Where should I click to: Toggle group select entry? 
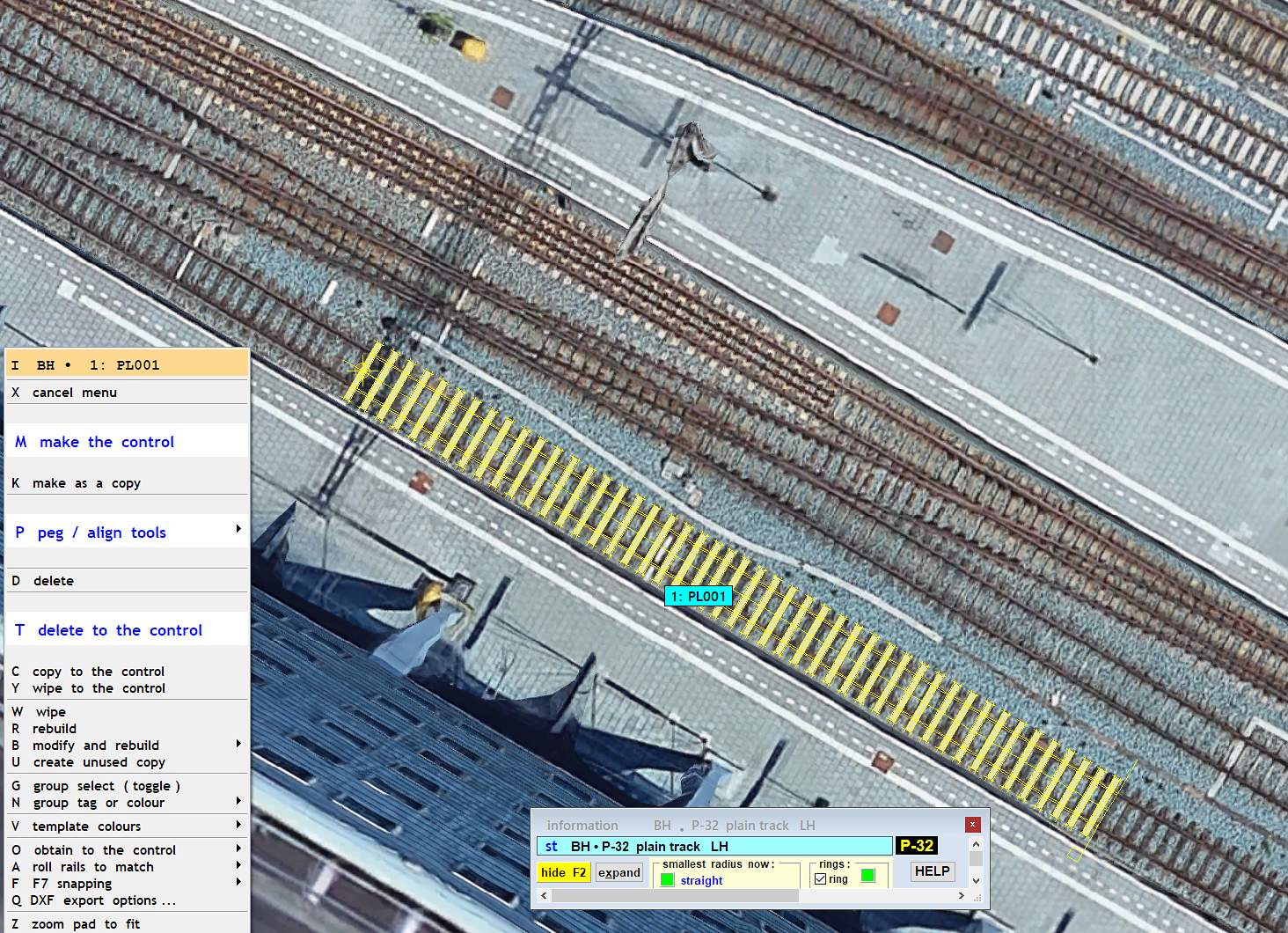(128, 786)
